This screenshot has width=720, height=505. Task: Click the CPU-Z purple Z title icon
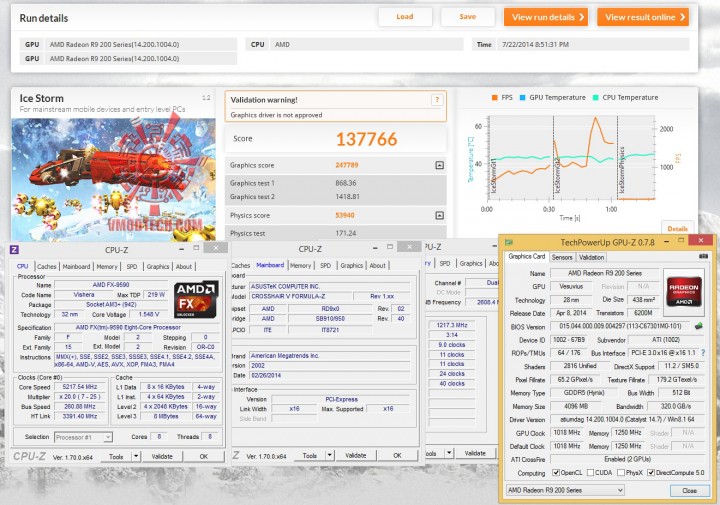(x=14, y=249)
